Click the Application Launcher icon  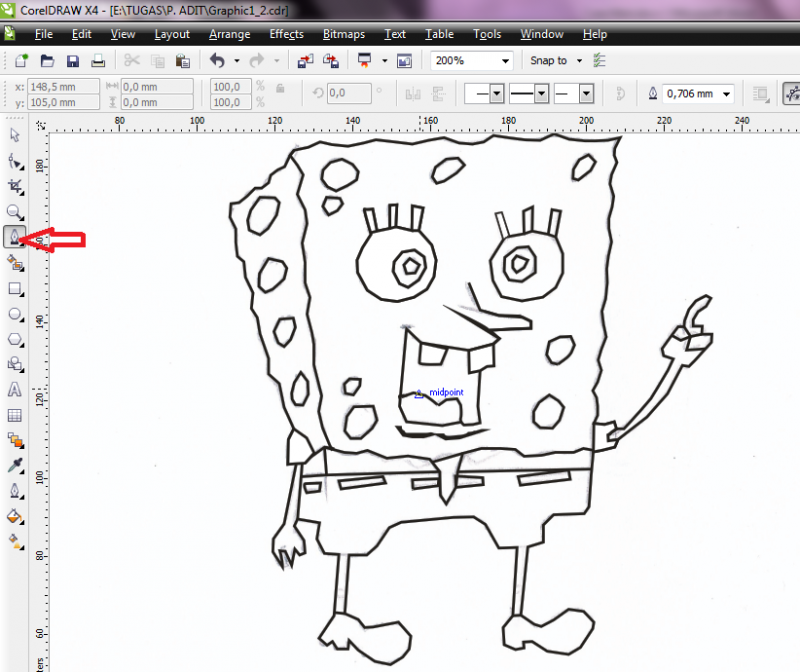pos(364,61)
